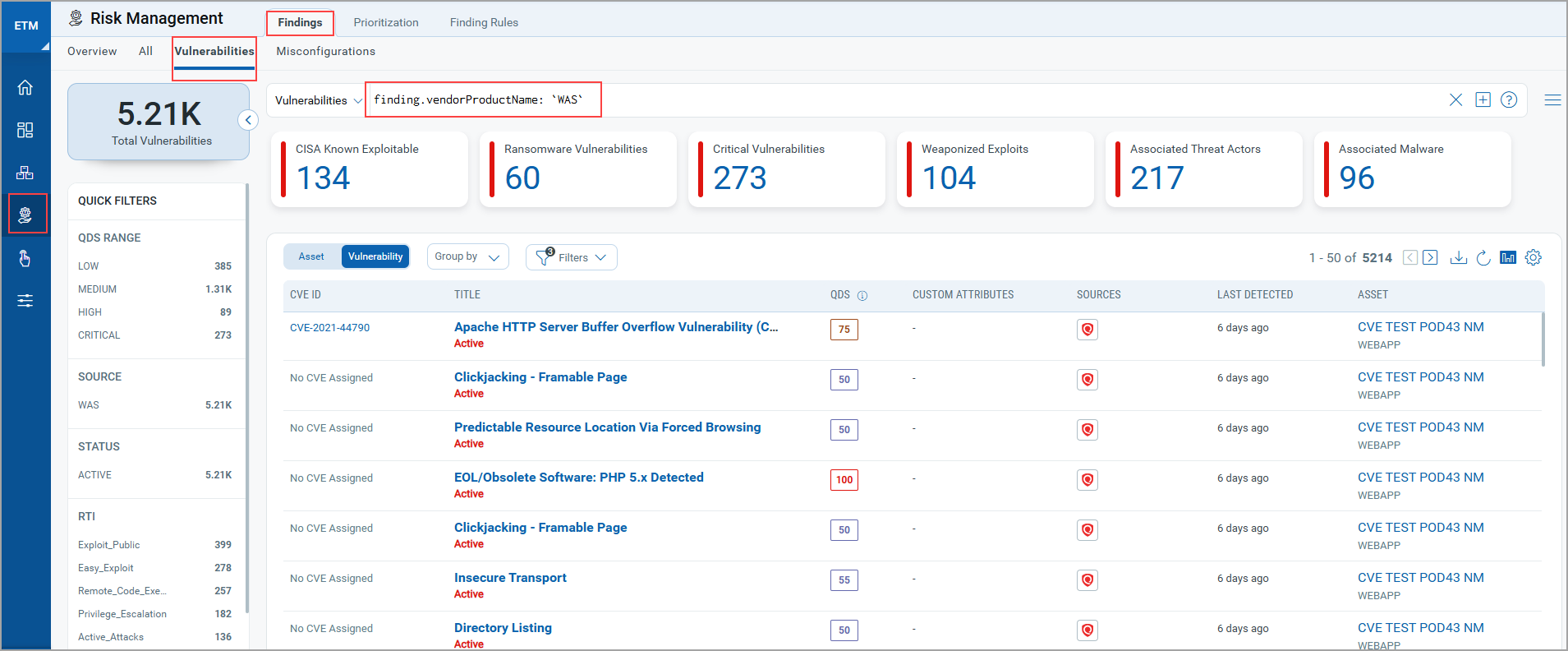Click source icon for EOL/Obsolete Software row

tap(1087, 480)
